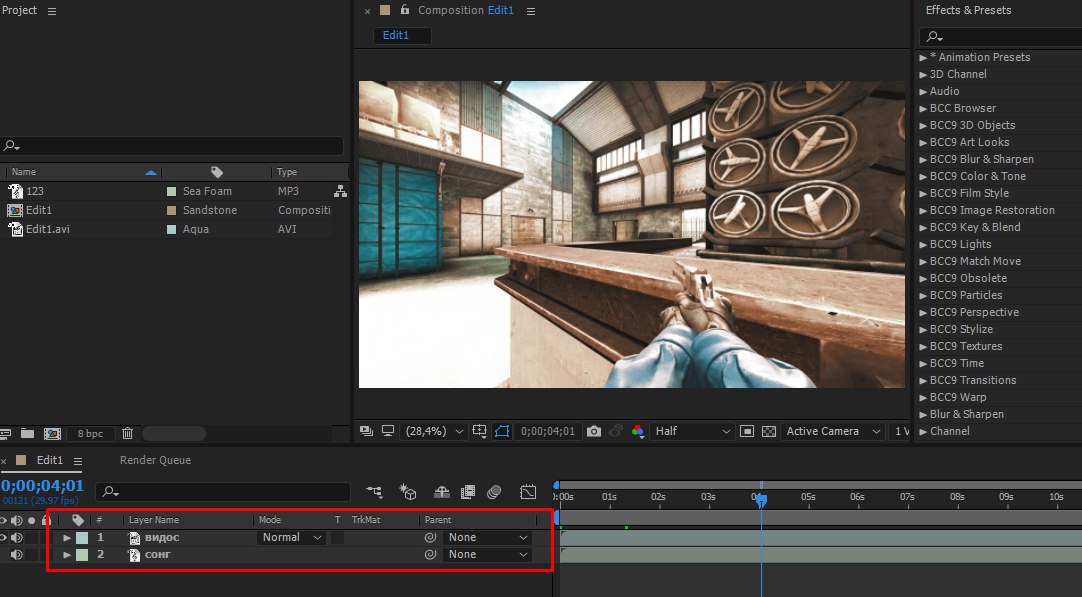Click the 8 bpc color depth button
Image resolution: width=1082 pixels, height=597 pixels.
click(90, 433)
